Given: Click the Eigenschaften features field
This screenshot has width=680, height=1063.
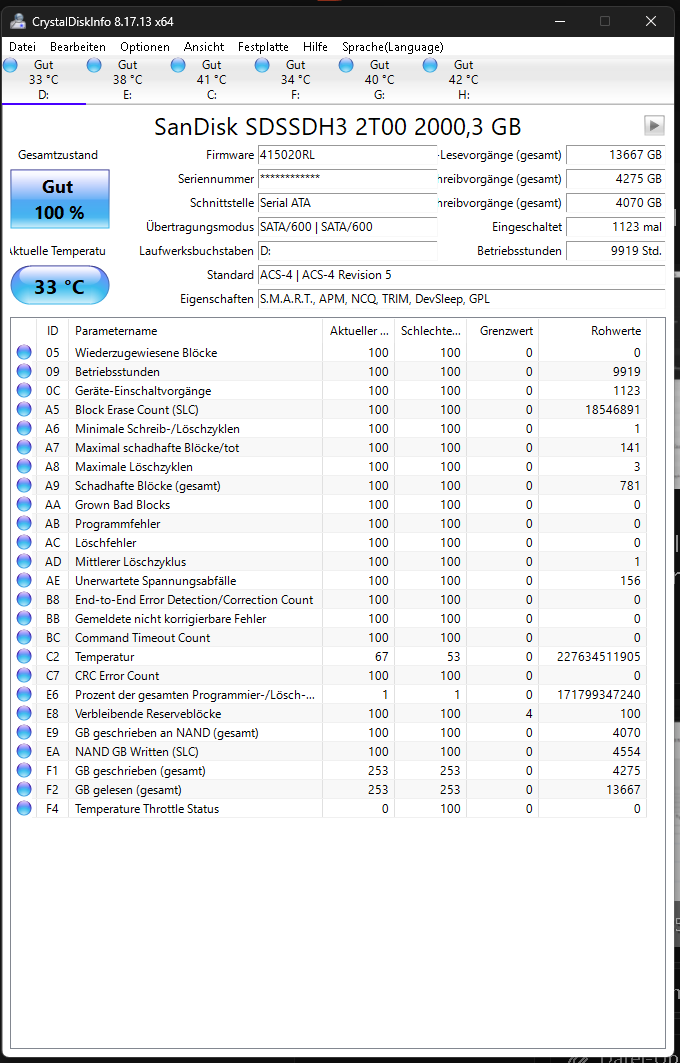Looking at the screenshot, I should click(x=461, y=299).
